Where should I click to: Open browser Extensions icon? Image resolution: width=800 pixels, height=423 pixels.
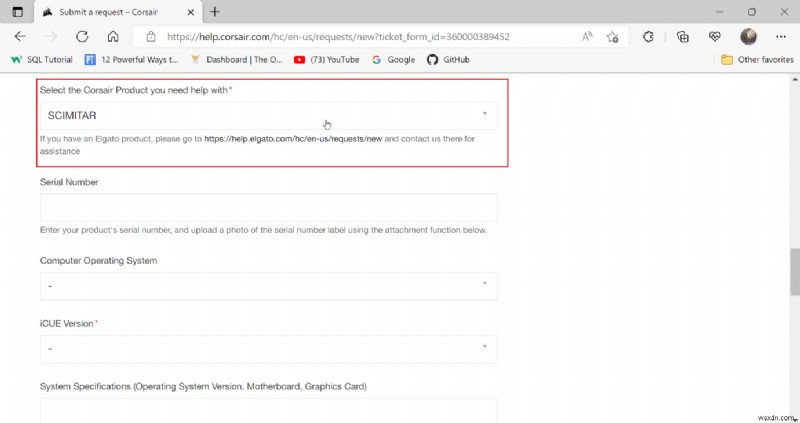[x=648, y=37]
